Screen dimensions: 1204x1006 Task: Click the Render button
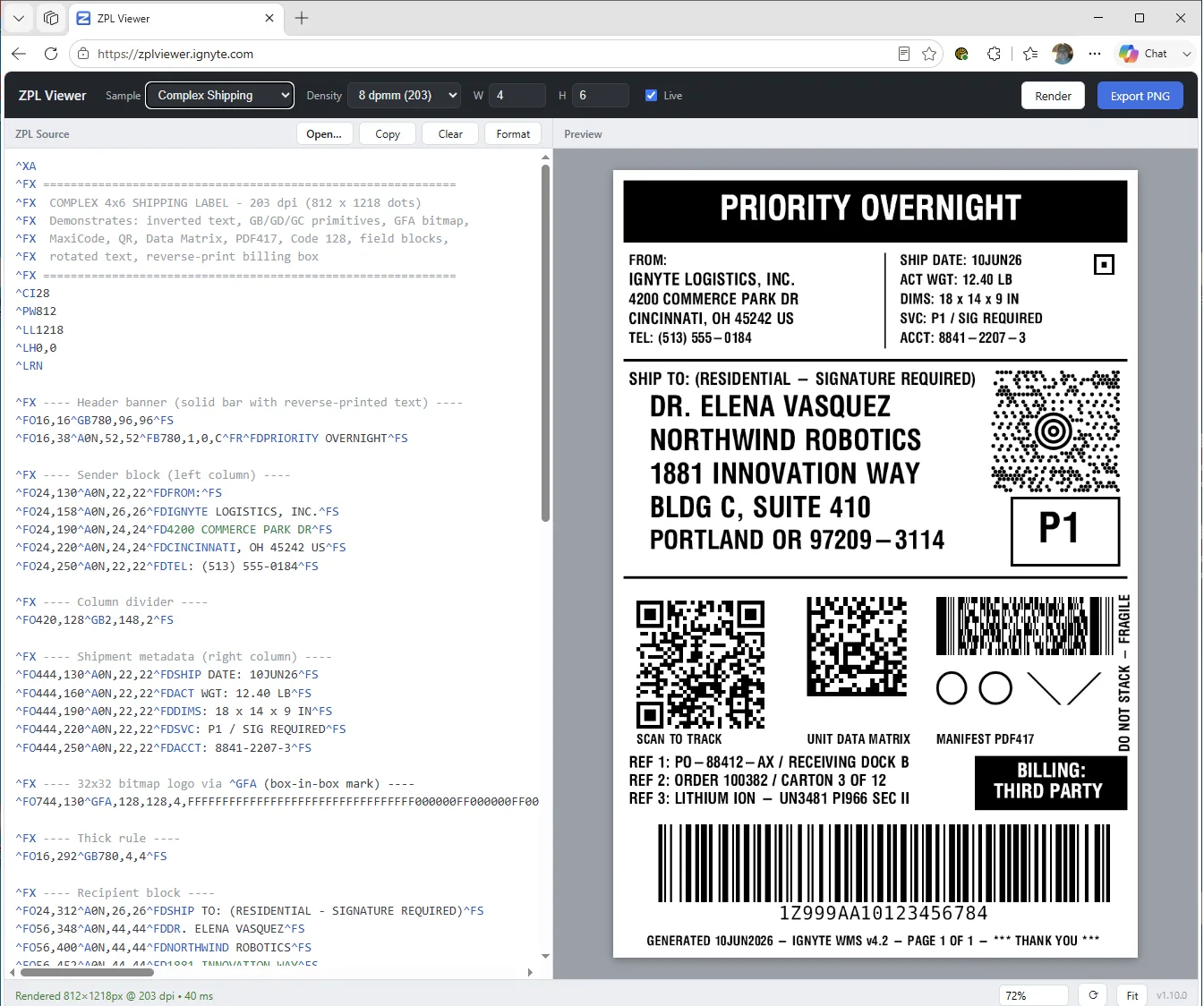click(1053, 96)
